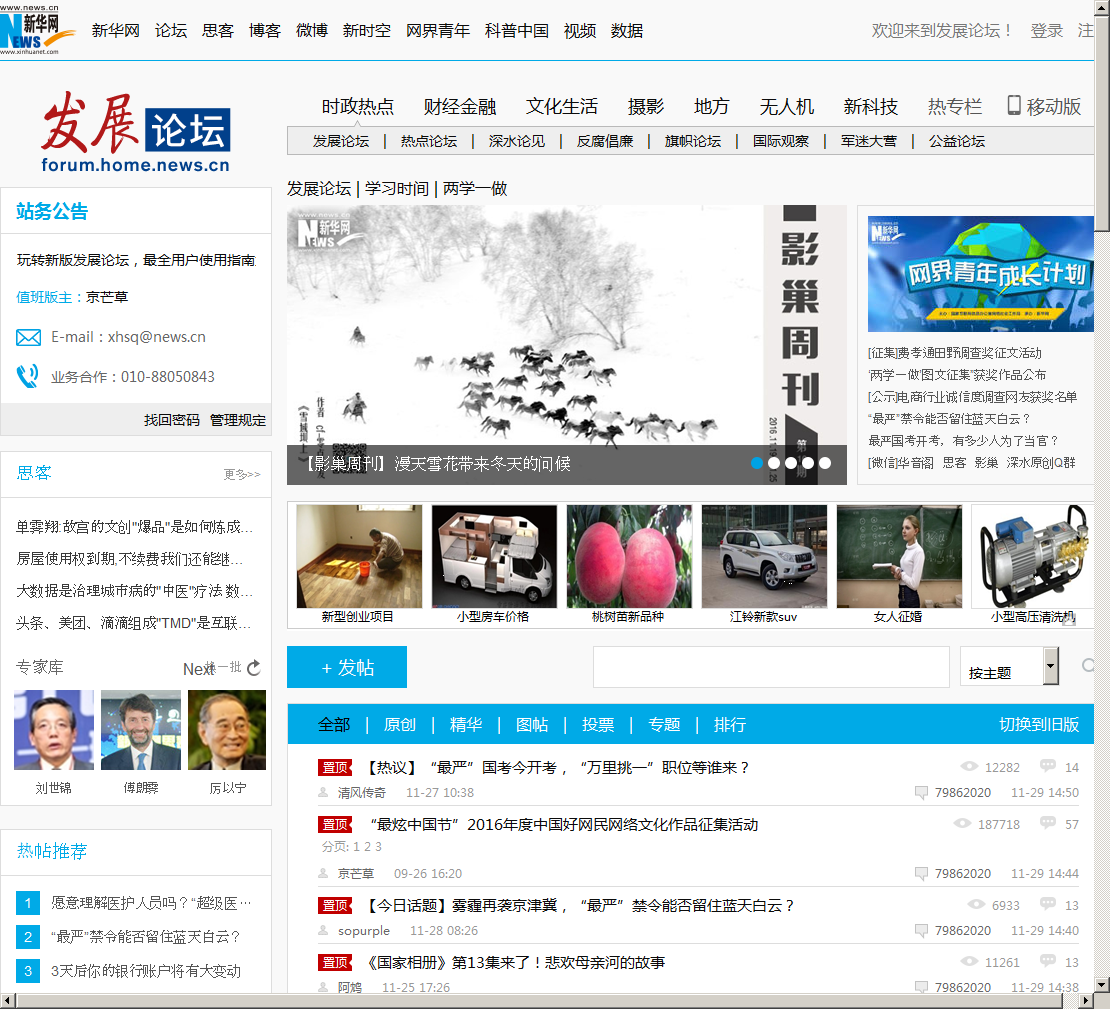Open 3天后你的银行账户将有大变动 hot post
Viewport: 1110px width, 1009px height.
point(146,971)
